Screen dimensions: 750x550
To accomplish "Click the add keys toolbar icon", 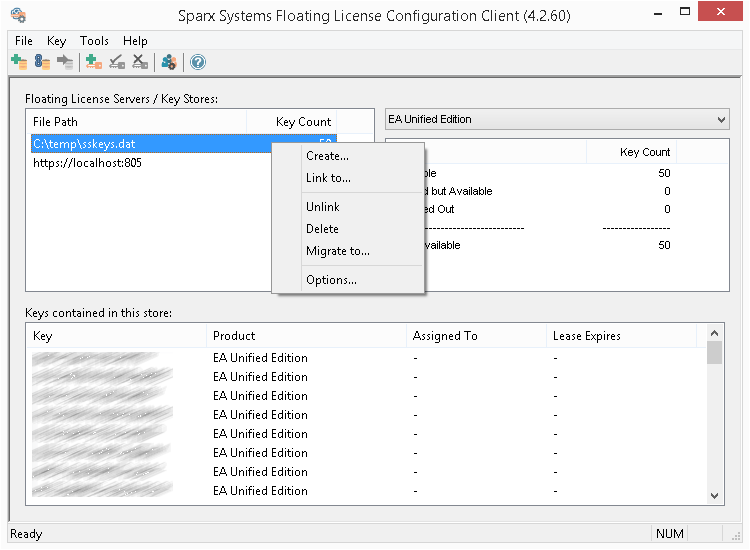I will tap(94, 62).
